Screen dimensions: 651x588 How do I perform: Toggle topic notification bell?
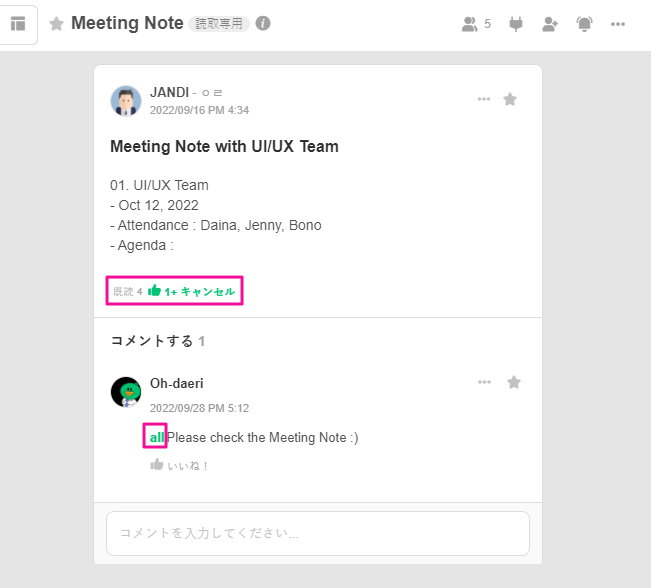click(585, 24)
